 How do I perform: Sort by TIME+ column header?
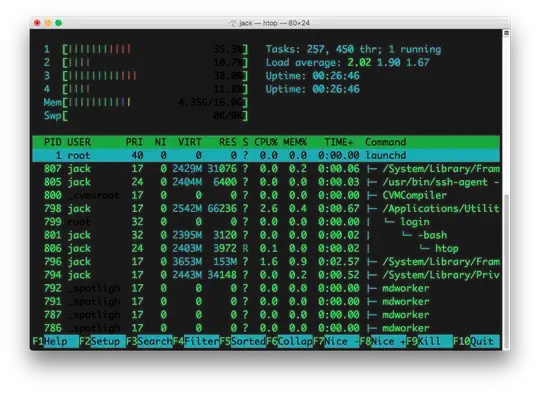(x=339, y=142)
